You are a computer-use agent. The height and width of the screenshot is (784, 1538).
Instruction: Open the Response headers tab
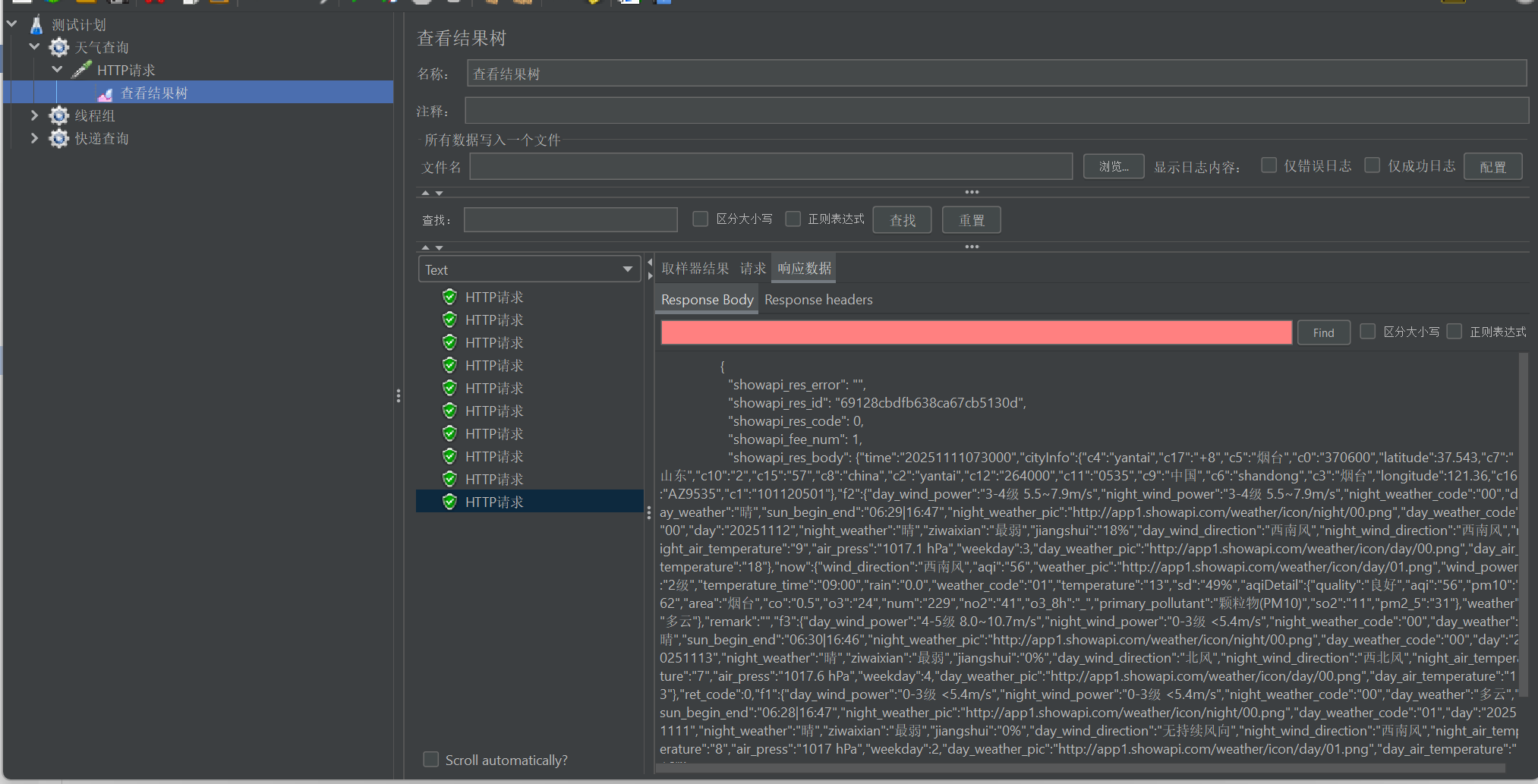tap(818, 300)
